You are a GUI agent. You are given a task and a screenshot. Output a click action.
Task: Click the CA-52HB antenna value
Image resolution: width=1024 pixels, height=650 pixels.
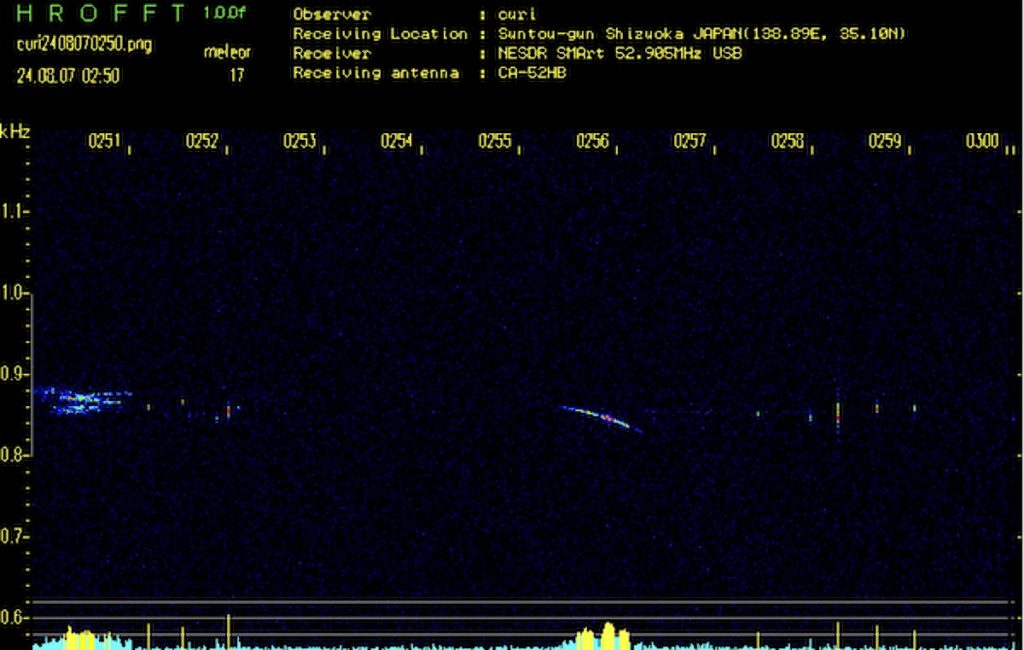[x=531, y=73]
